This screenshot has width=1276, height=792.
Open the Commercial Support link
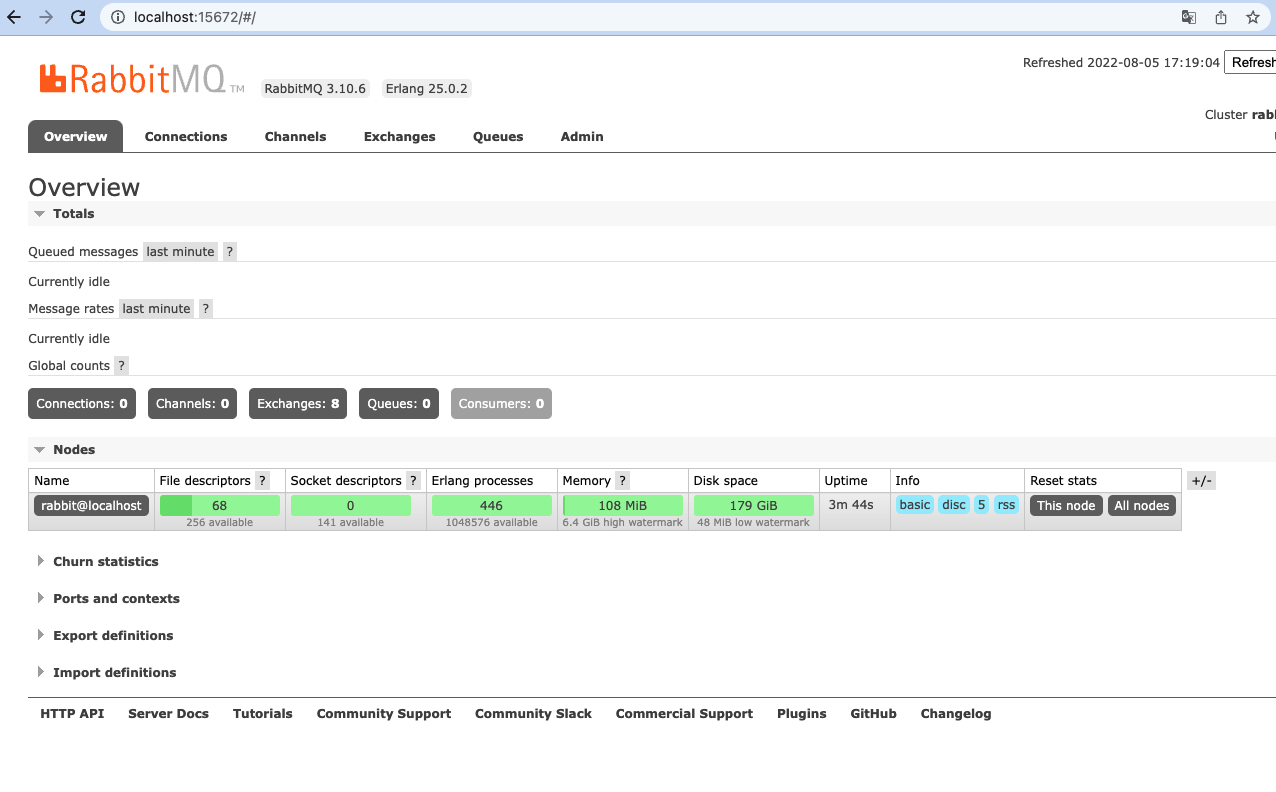[x=684, y=714]
